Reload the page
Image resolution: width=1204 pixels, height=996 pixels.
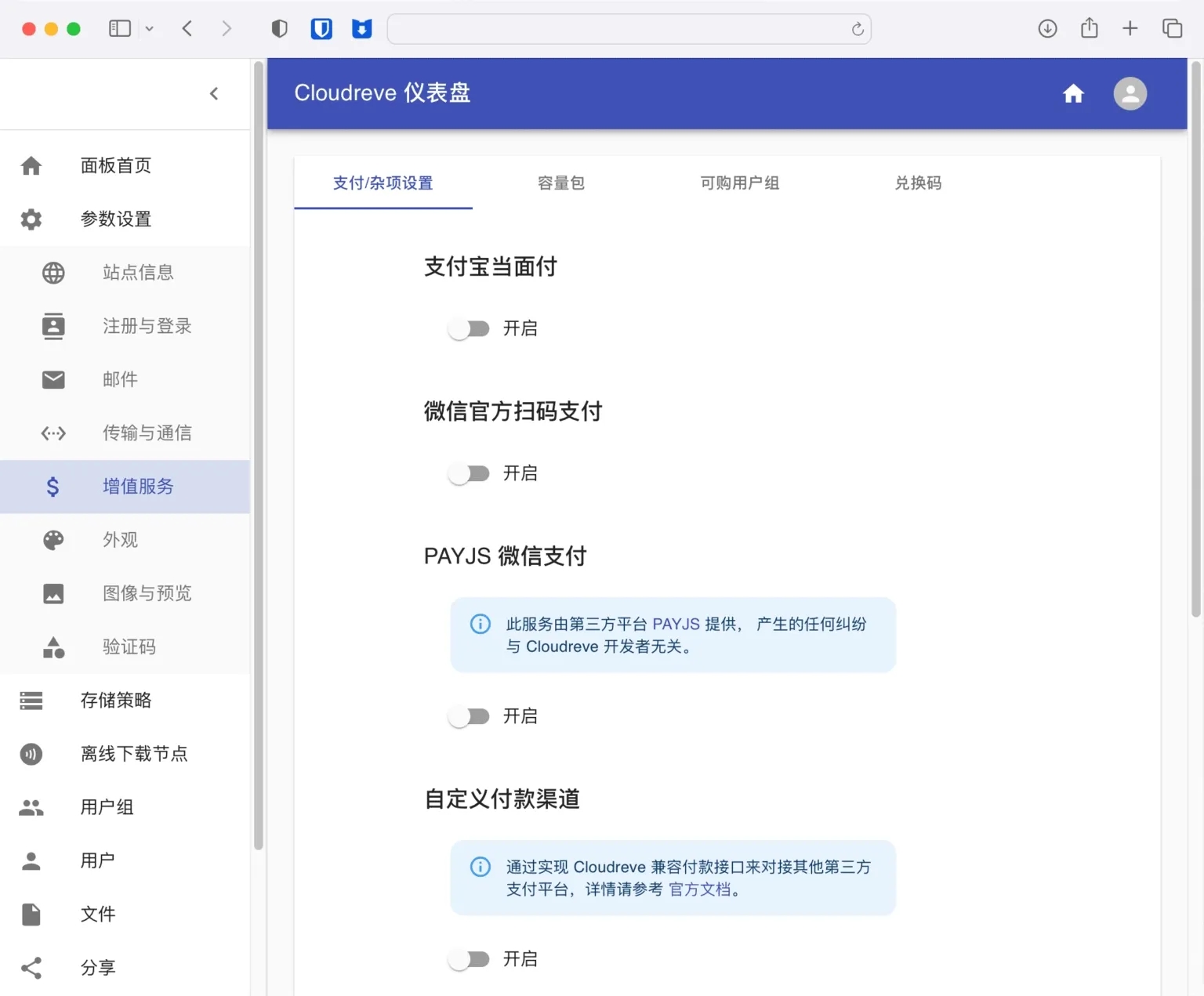point(858,29)
